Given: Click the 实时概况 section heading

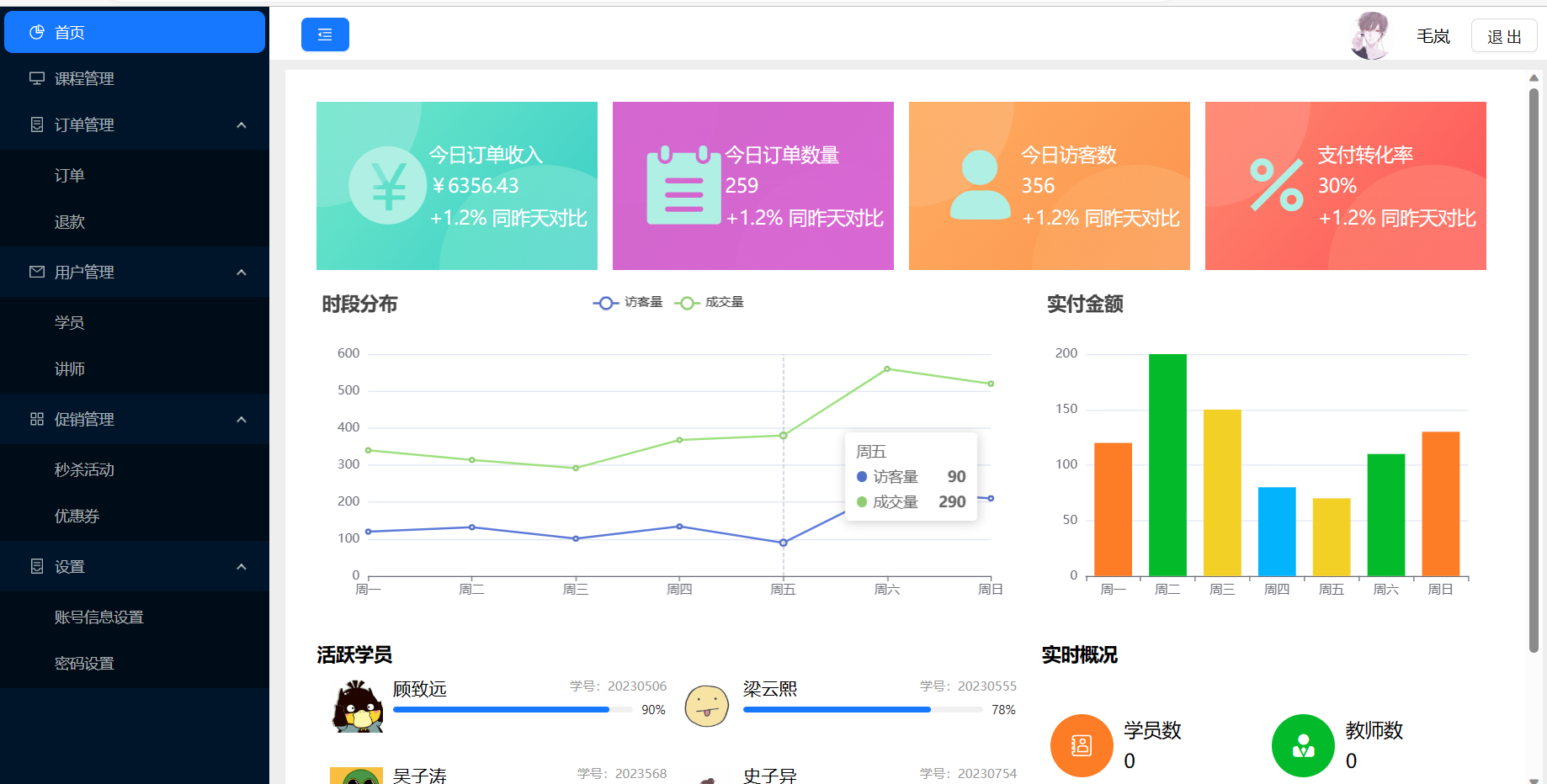Looking at the screenshot, I should pos(1080,655).
